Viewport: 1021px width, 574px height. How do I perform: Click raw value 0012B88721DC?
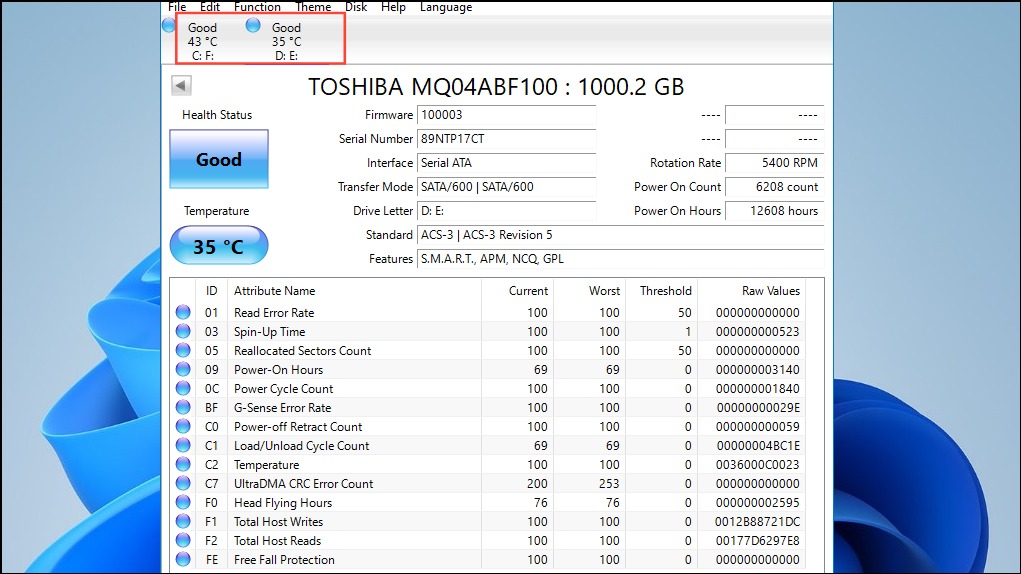pos(757,521)
